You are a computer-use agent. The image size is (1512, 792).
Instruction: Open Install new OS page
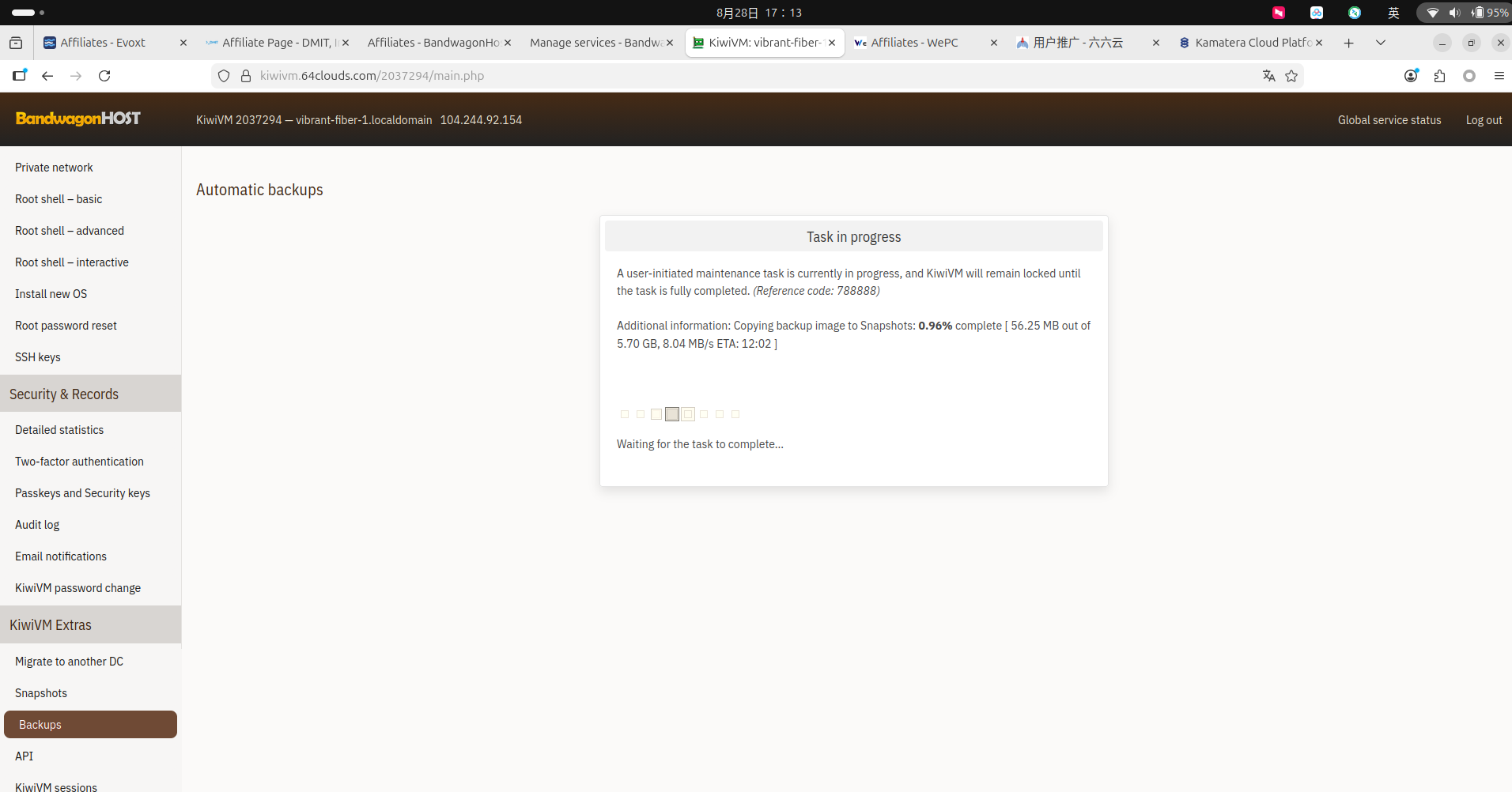click(x=51, y=294)
